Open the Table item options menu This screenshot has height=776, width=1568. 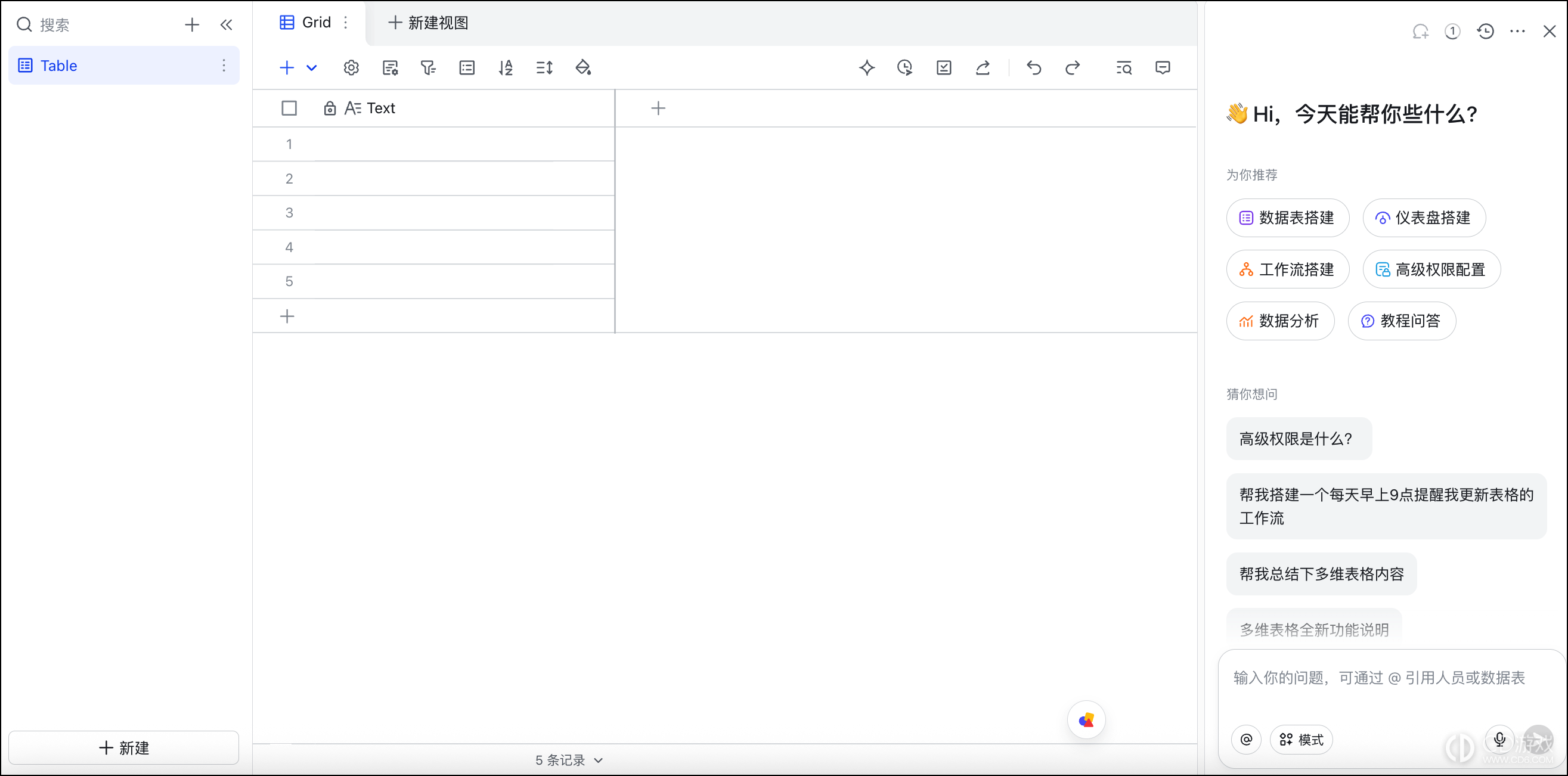click(224, 65)
